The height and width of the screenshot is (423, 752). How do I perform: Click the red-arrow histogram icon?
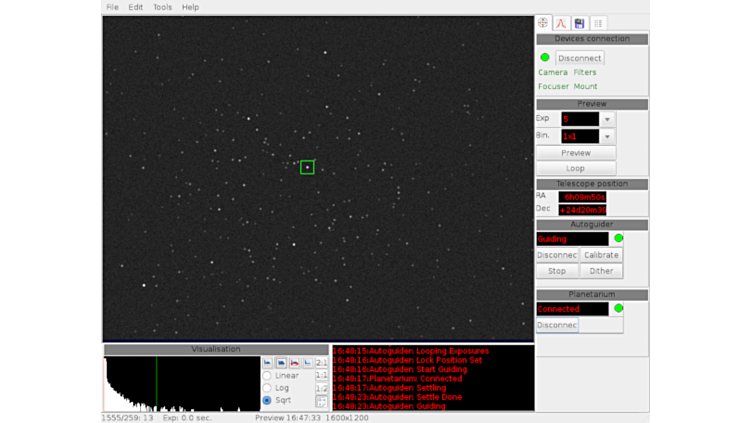point(294,363)
